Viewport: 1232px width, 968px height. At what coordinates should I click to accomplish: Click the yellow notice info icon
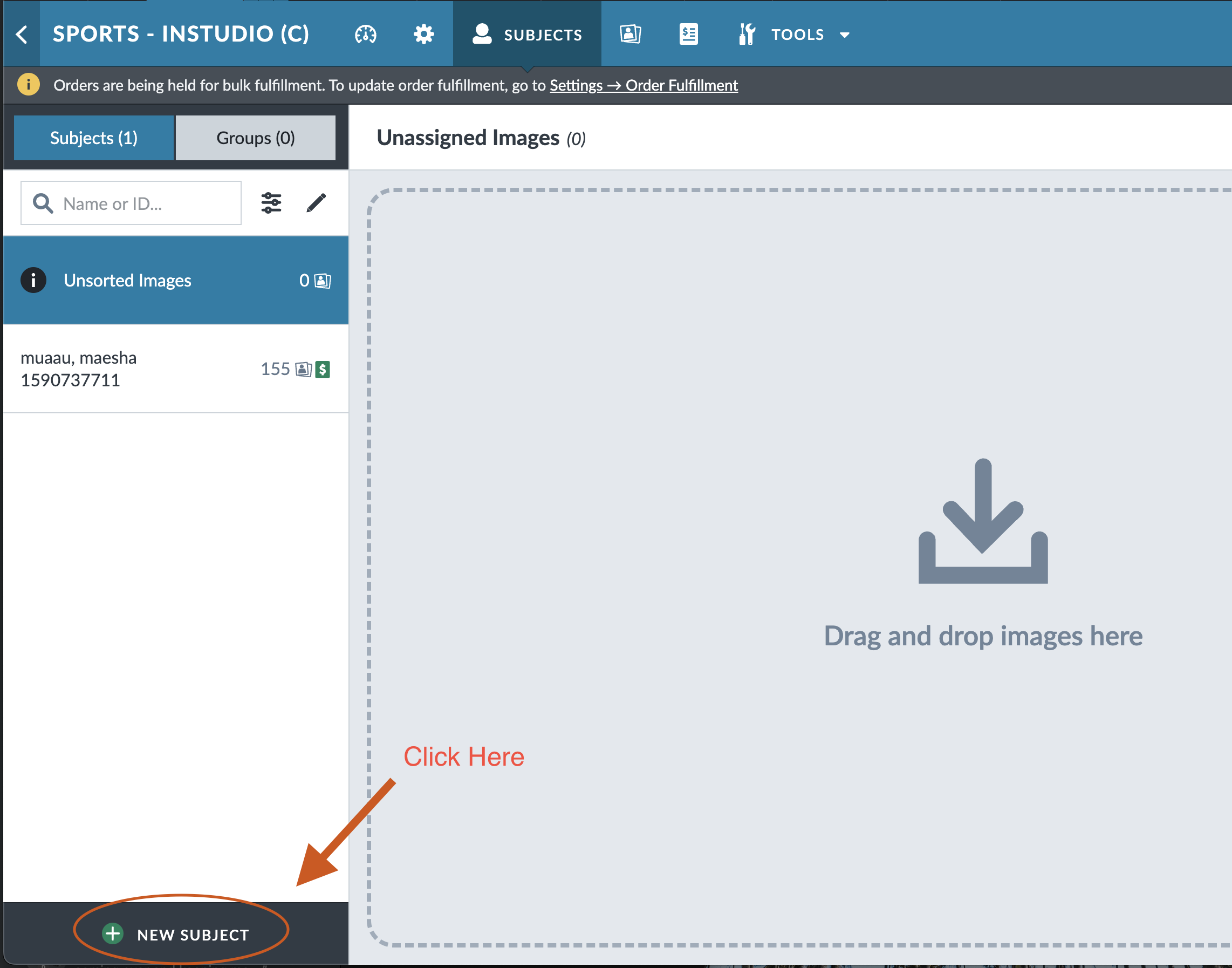(x=29, y=85)
